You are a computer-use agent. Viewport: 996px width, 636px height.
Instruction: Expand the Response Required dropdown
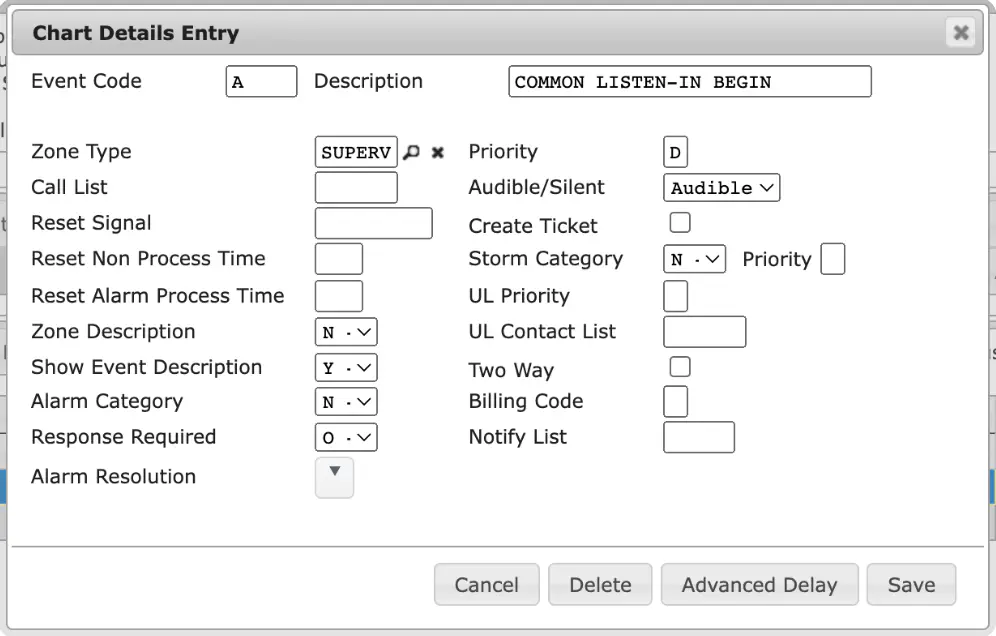coord(346,437)
